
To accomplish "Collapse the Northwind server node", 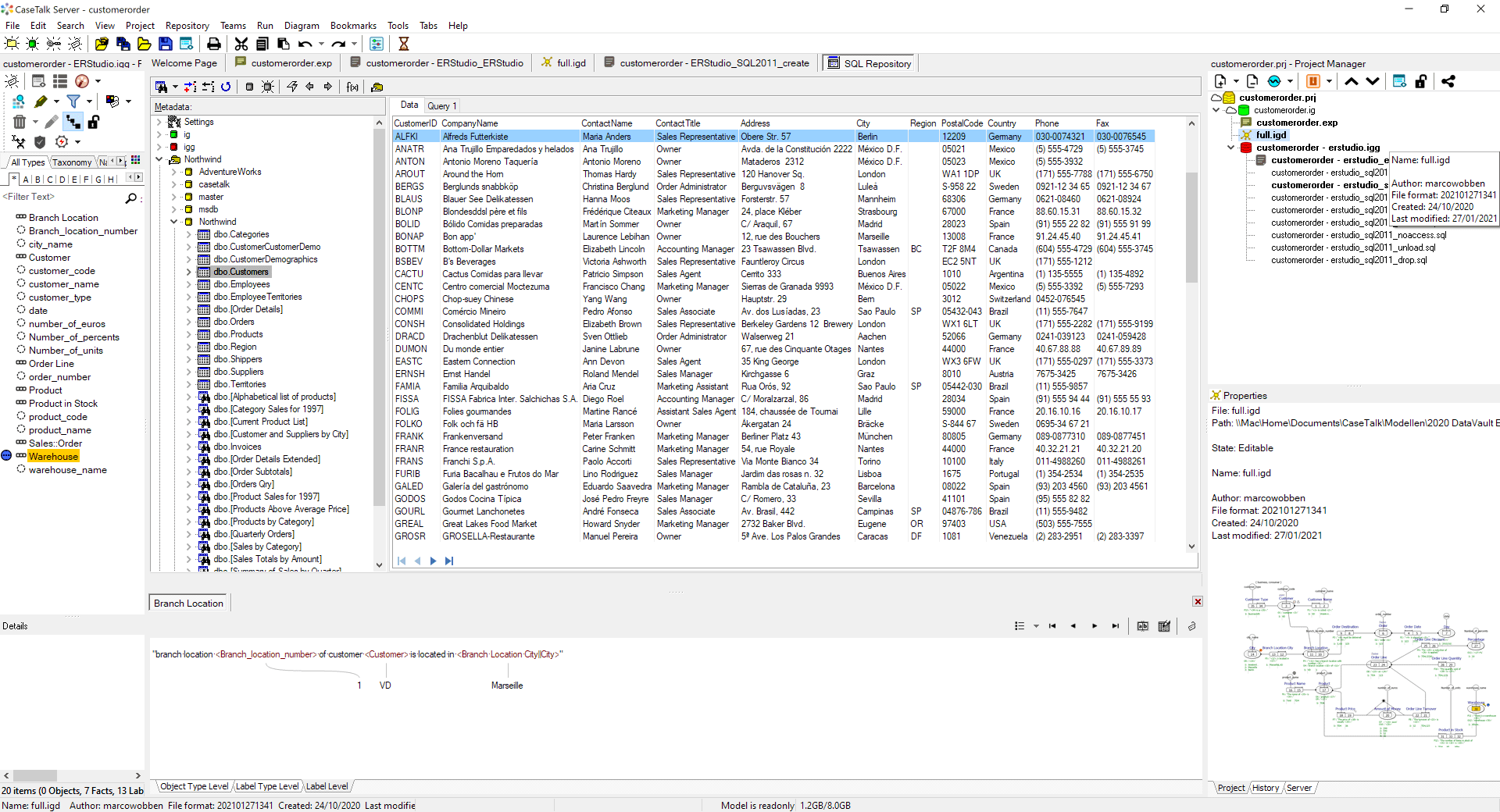I will 159,159.
